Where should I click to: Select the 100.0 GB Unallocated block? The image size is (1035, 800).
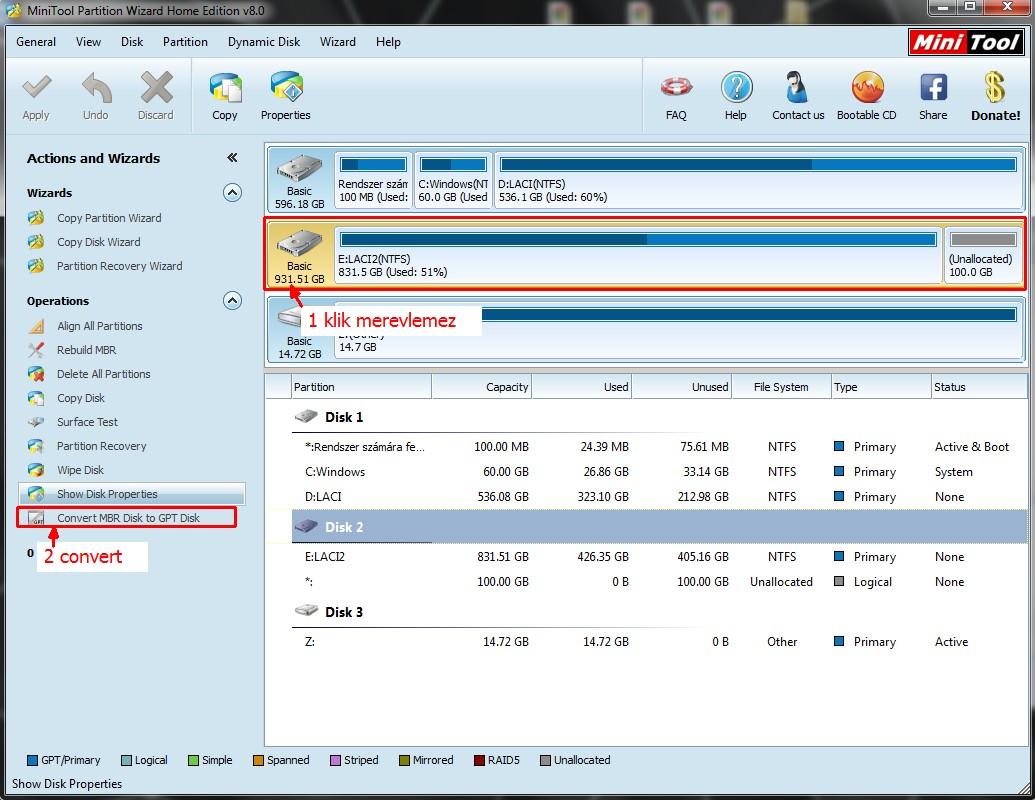[984, 255]
